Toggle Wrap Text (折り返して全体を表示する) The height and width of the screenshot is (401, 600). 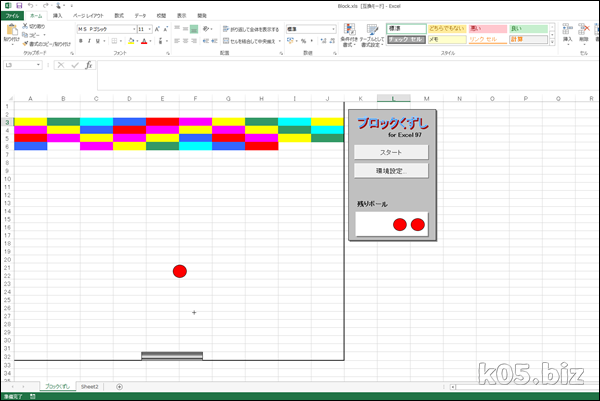[251, 29]
